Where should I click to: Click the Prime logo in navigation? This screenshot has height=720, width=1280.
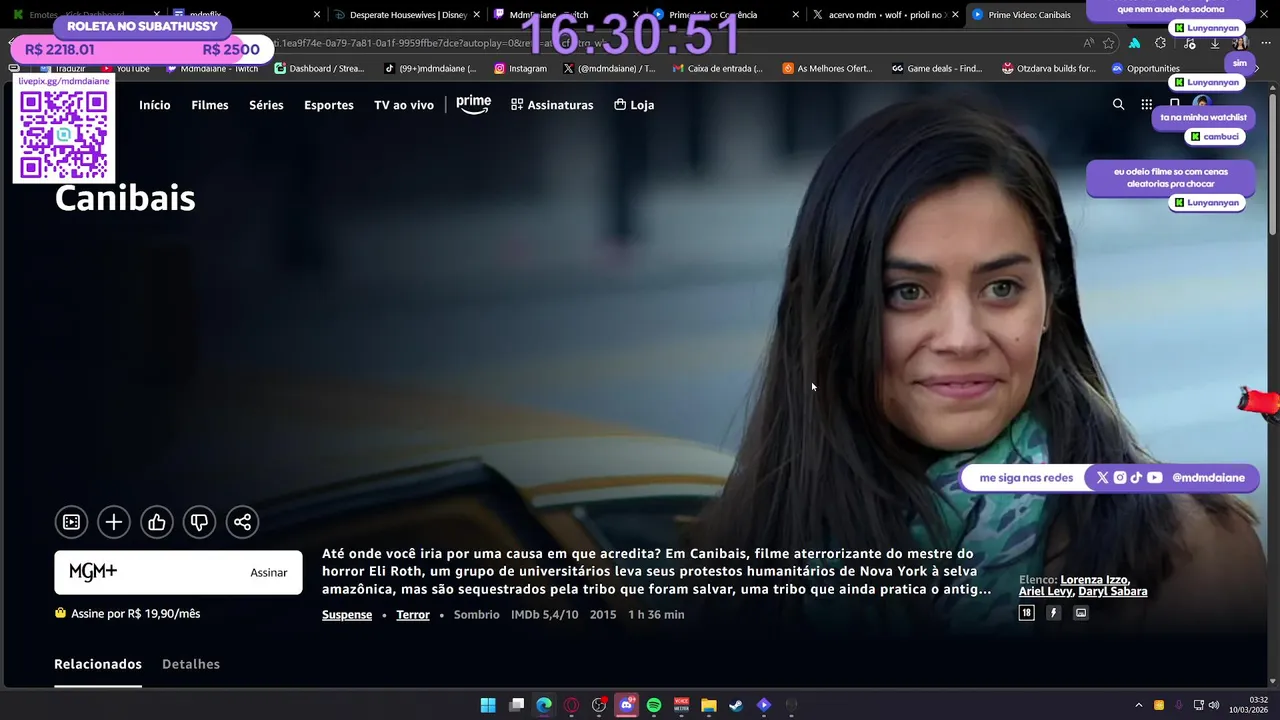[474, 104]
